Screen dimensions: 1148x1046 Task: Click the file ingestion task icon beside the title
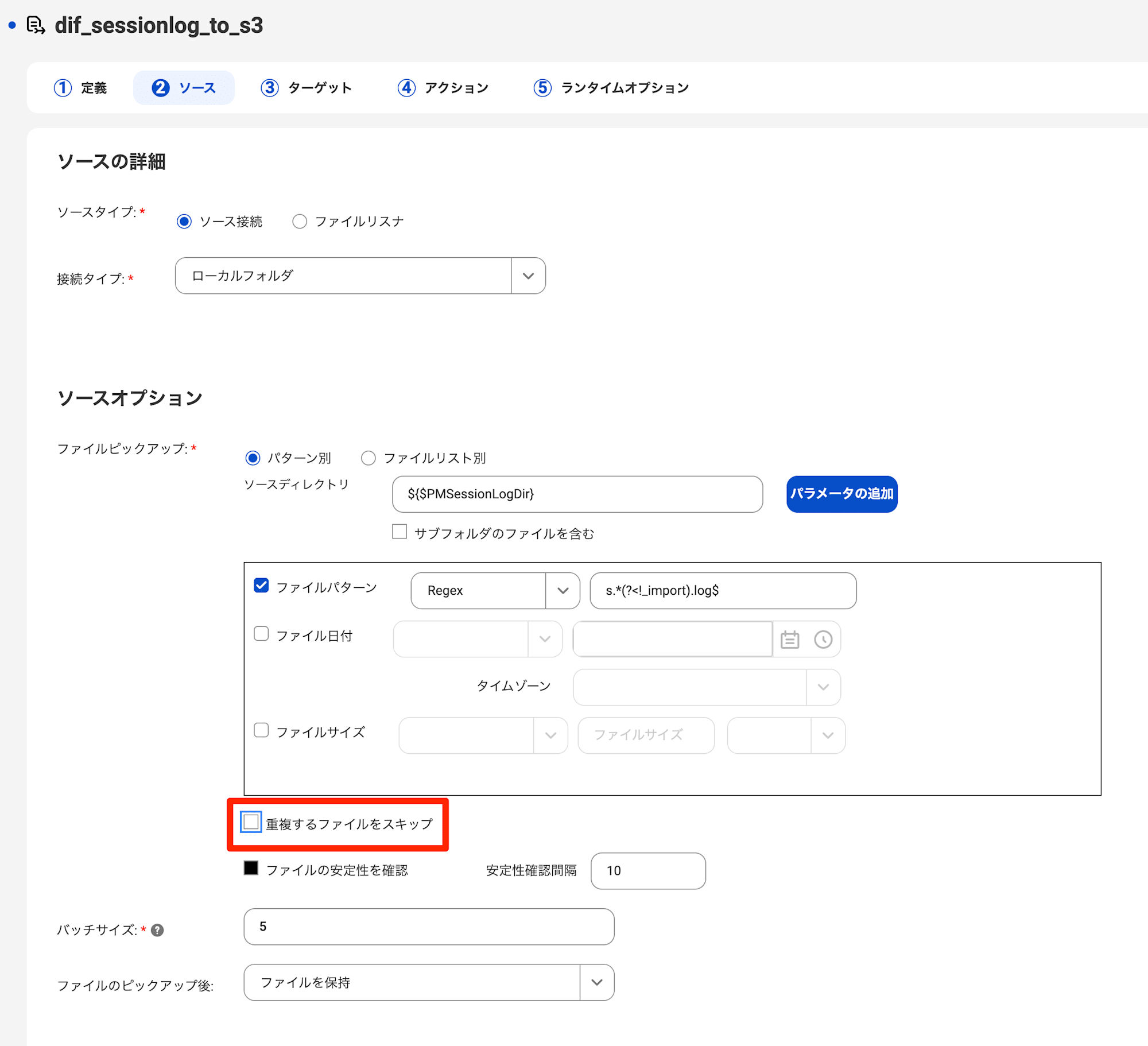pos(36,25)
